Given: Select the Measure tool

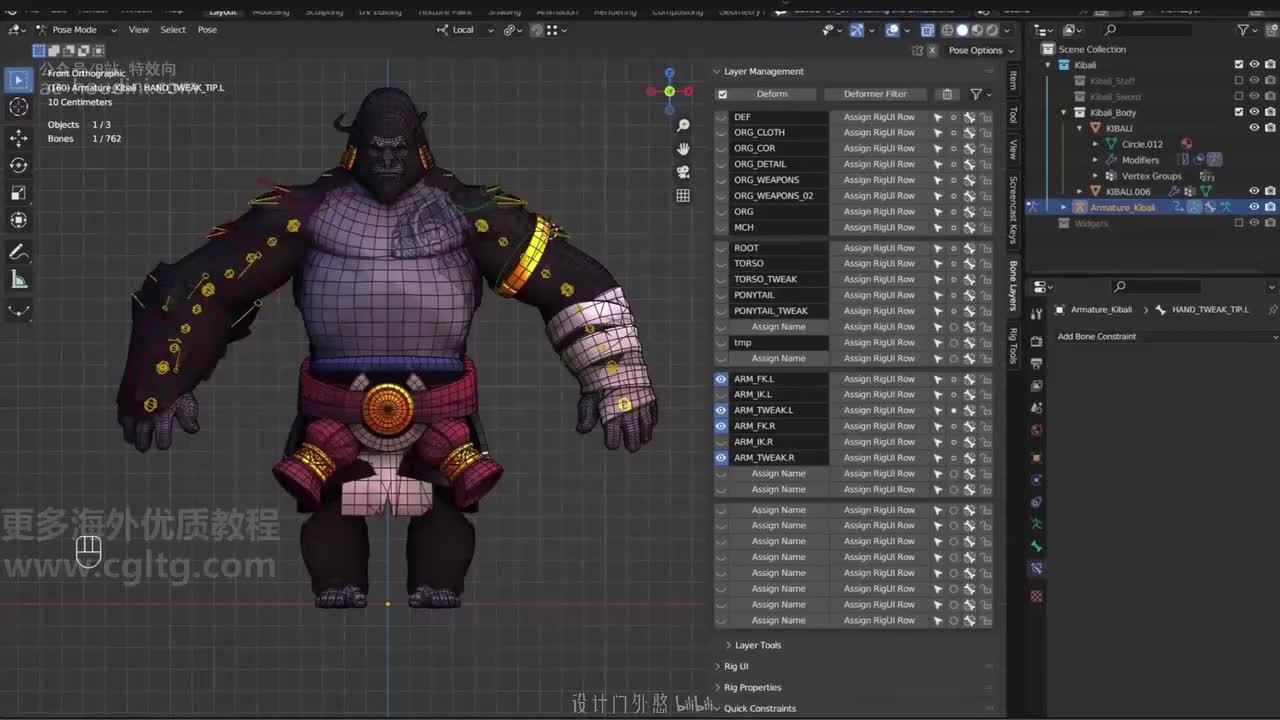Looking at the screenshot, I should coord(19,280).
